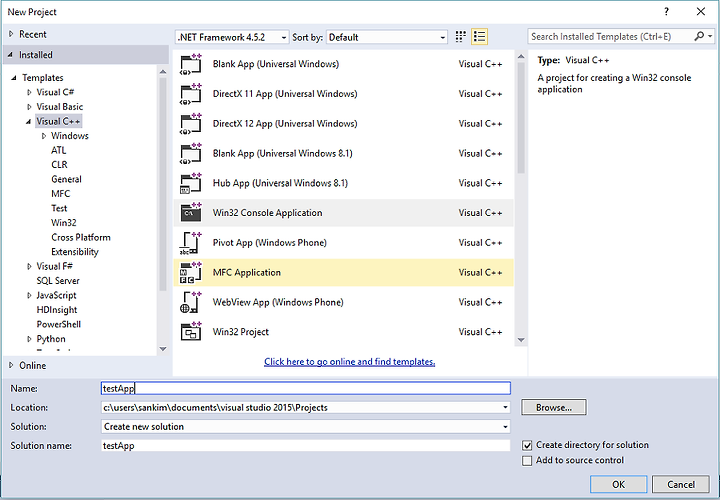Select the Win32 Project template name
Viewport: 720px width, 500px height.
point(241,332)
